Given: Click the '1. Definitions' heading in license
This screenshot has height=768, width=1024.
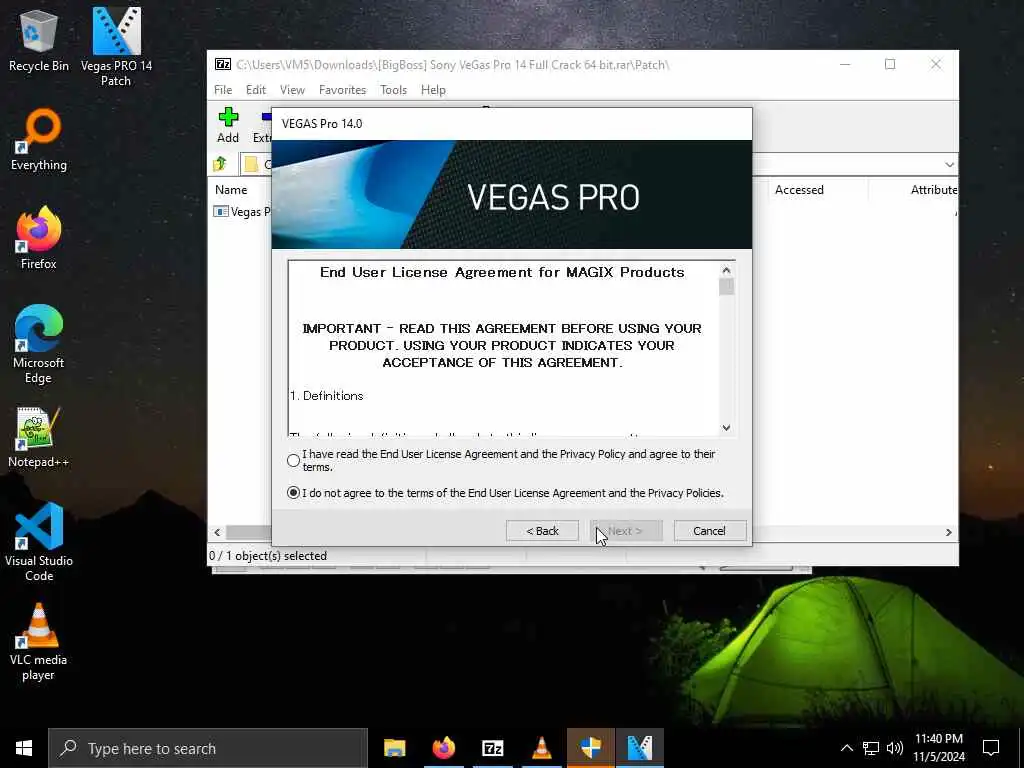Looking at the screenshot, I should coord(327,396).
